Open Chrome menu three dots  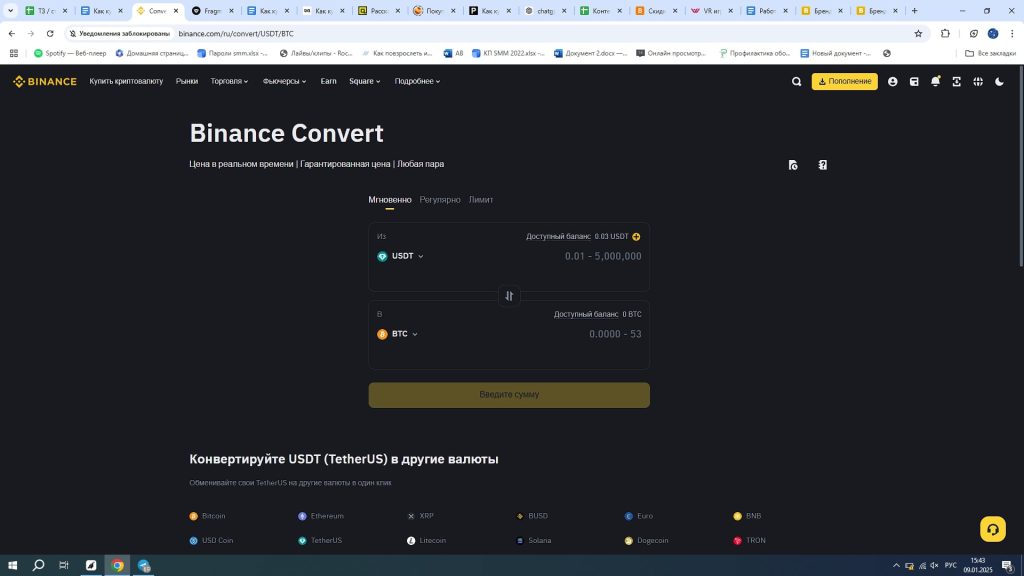coord(1012,33)
